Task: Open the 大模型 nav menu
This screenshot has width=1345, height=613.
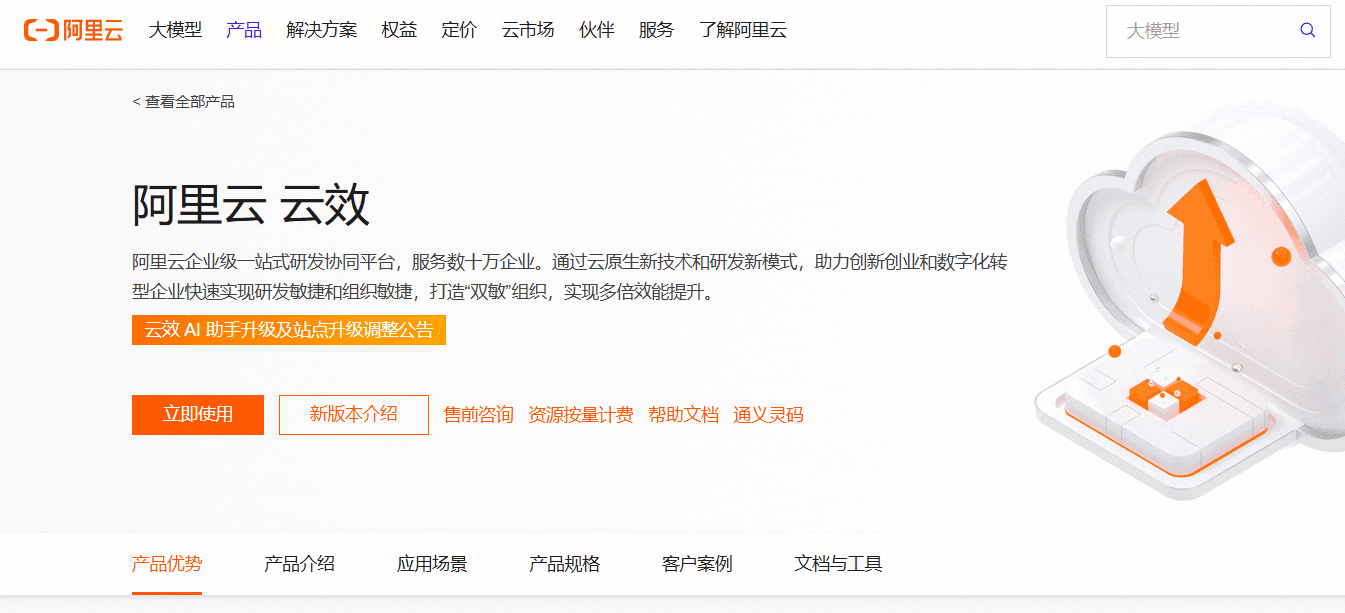Action: click(175, 30)
